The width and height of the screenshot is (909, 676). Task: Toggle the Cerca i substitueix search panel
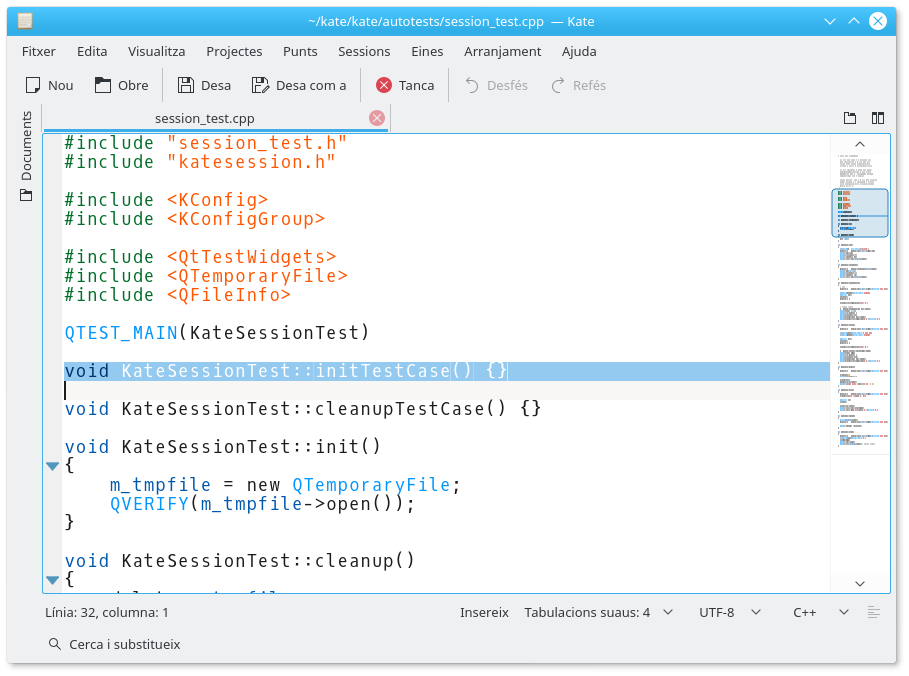click(x=114, y=645)
